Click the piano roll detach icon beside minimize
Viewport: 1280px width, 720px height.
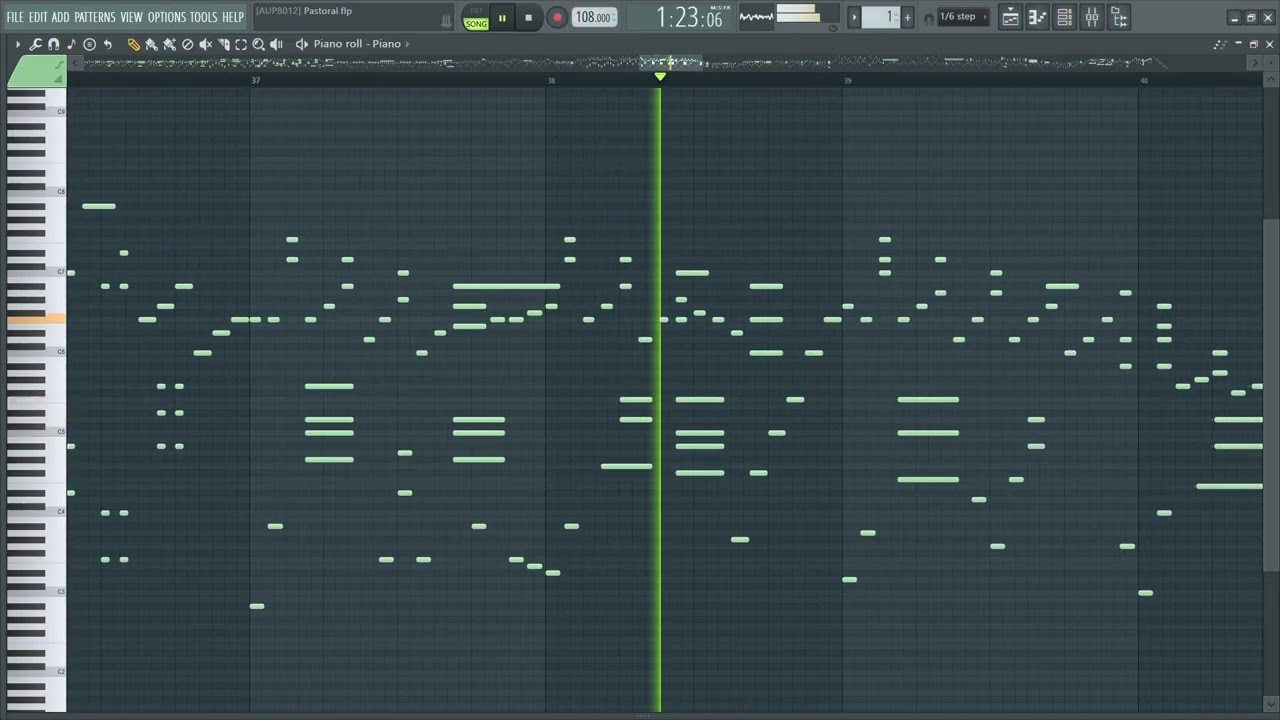[x=1220, y=44]
